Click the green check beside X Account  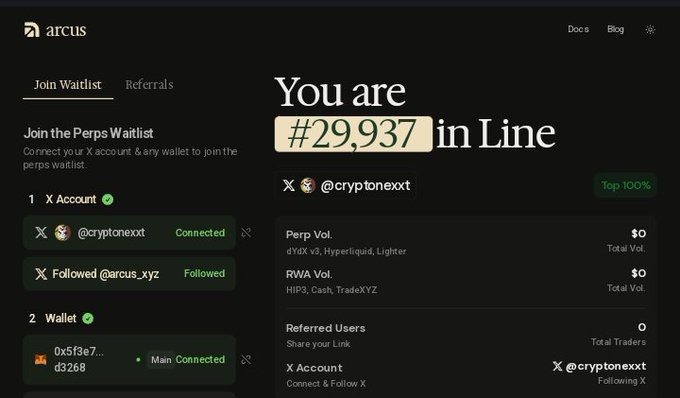[x=108, y=199]
